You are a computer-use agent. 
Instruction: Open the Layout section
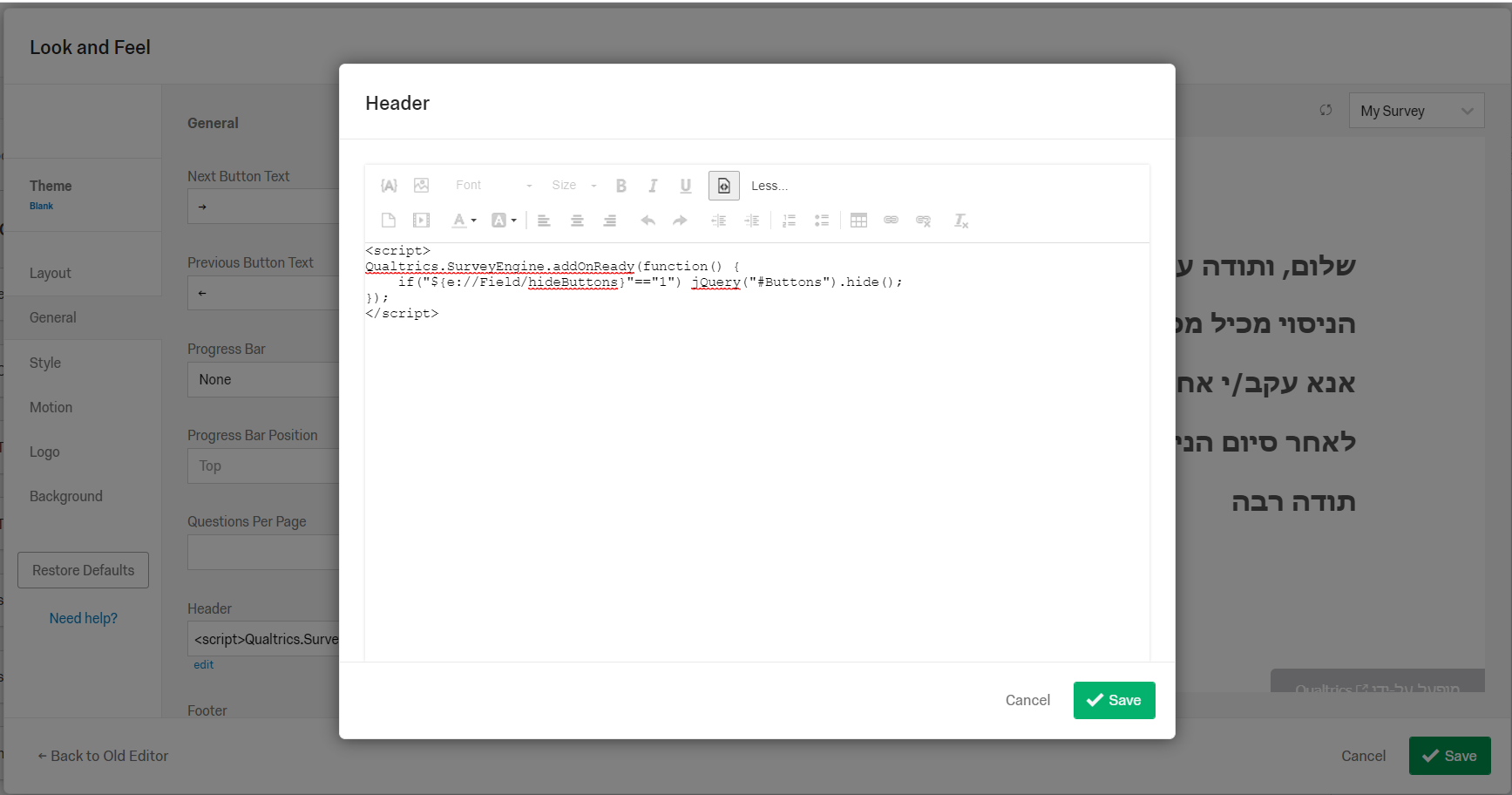[x=51, y=273]
